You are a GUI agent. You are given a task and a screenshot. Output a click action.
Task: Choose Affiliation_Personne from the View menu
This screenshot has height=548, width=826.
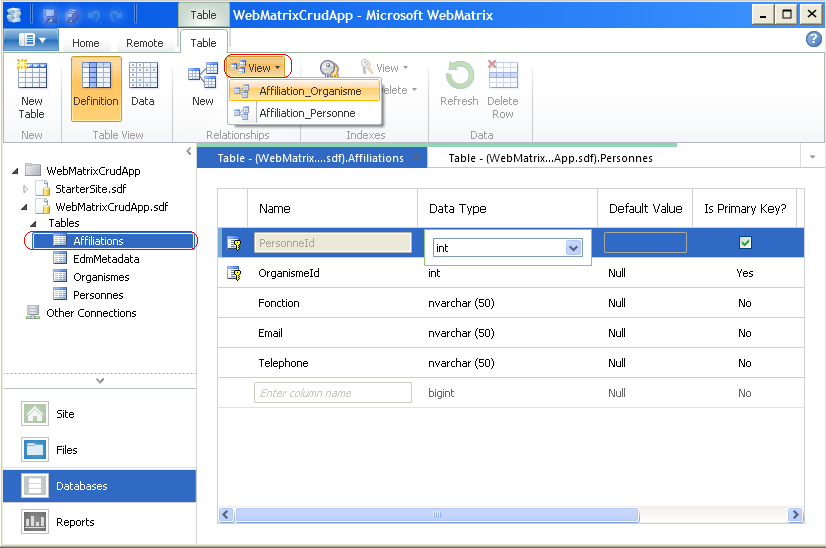[x=306, y=113]
